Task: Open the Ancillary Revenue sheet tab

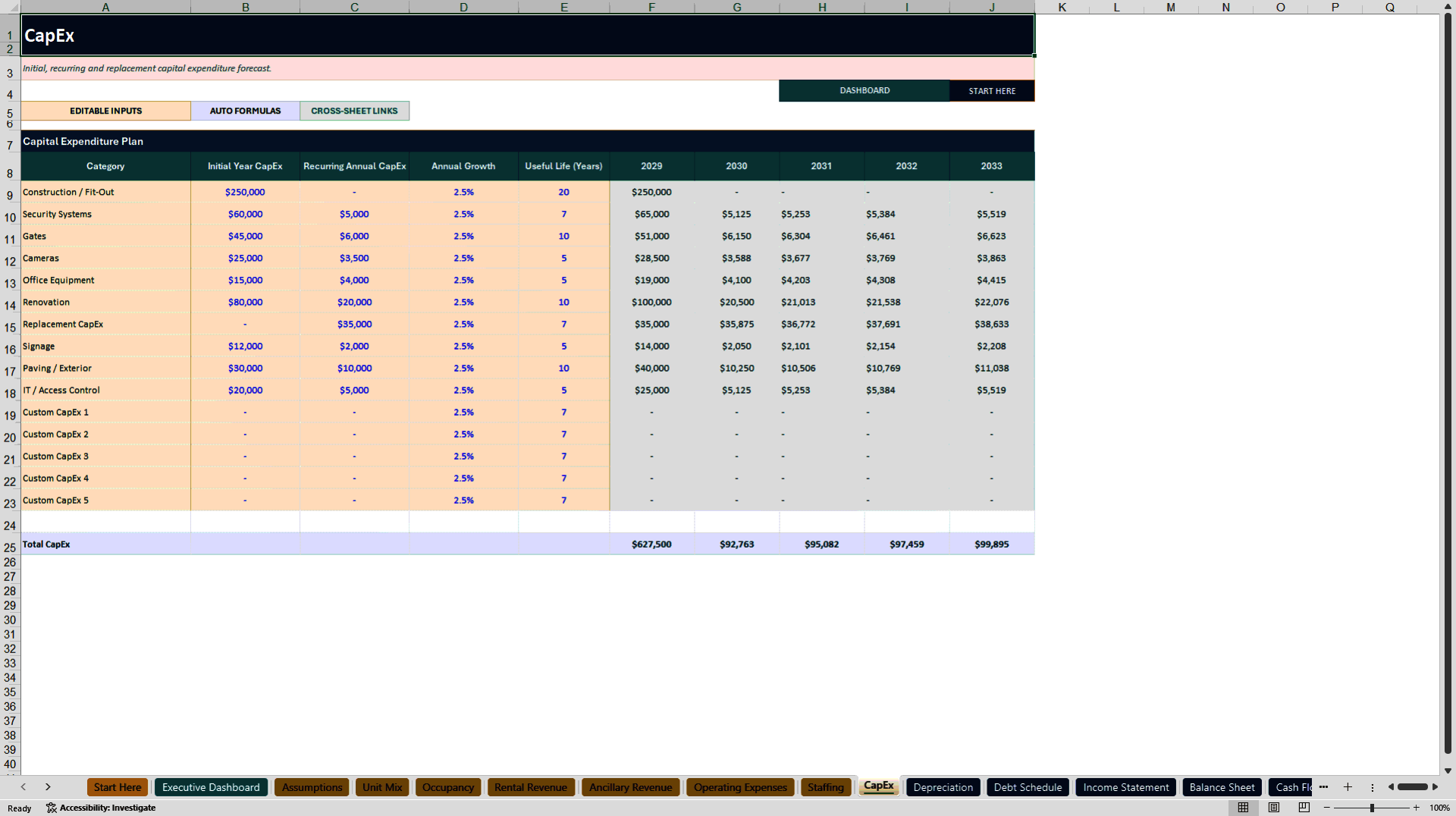Action: 630,787
